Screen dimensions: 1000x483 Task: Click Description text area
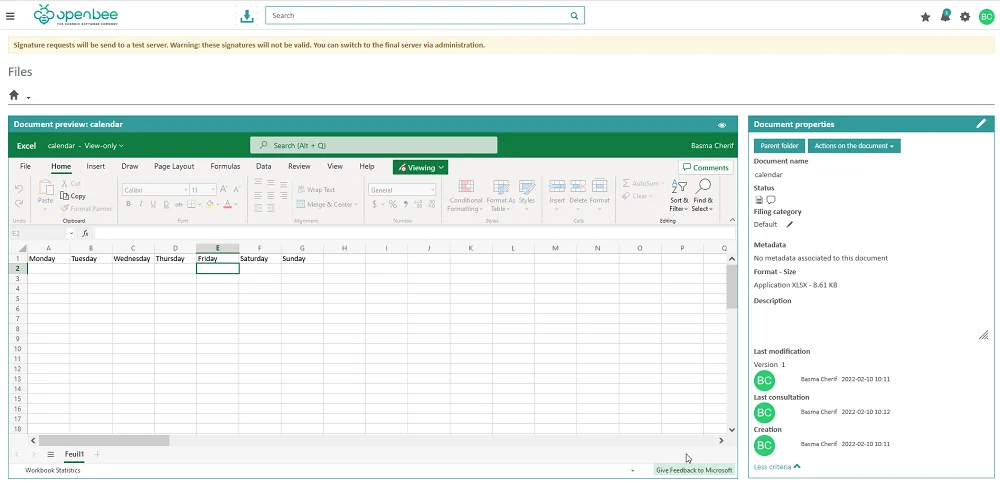coord(871,323)
